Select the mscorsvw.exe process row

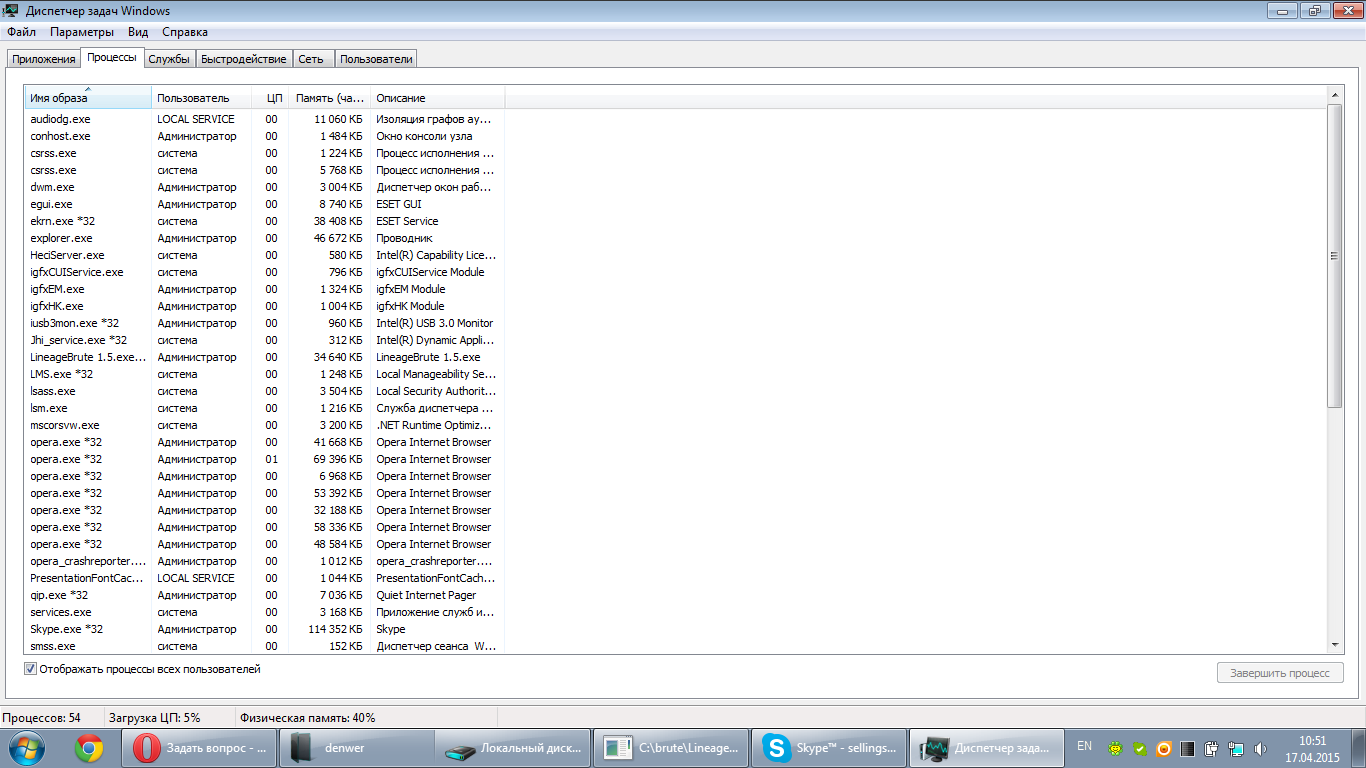[x=265, y=425]
